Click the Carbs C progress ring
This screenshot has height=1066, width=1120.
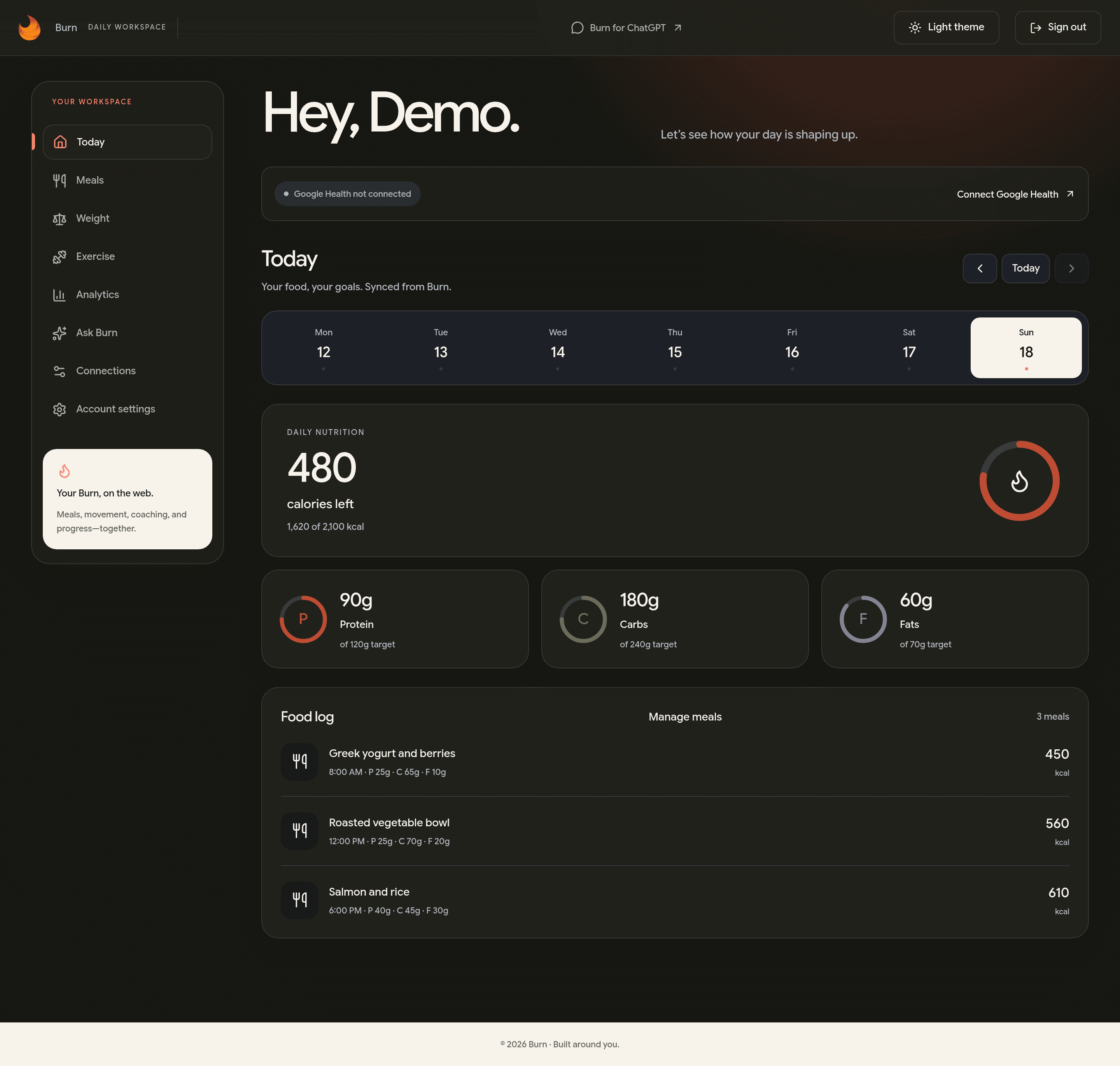click(583, 619)
